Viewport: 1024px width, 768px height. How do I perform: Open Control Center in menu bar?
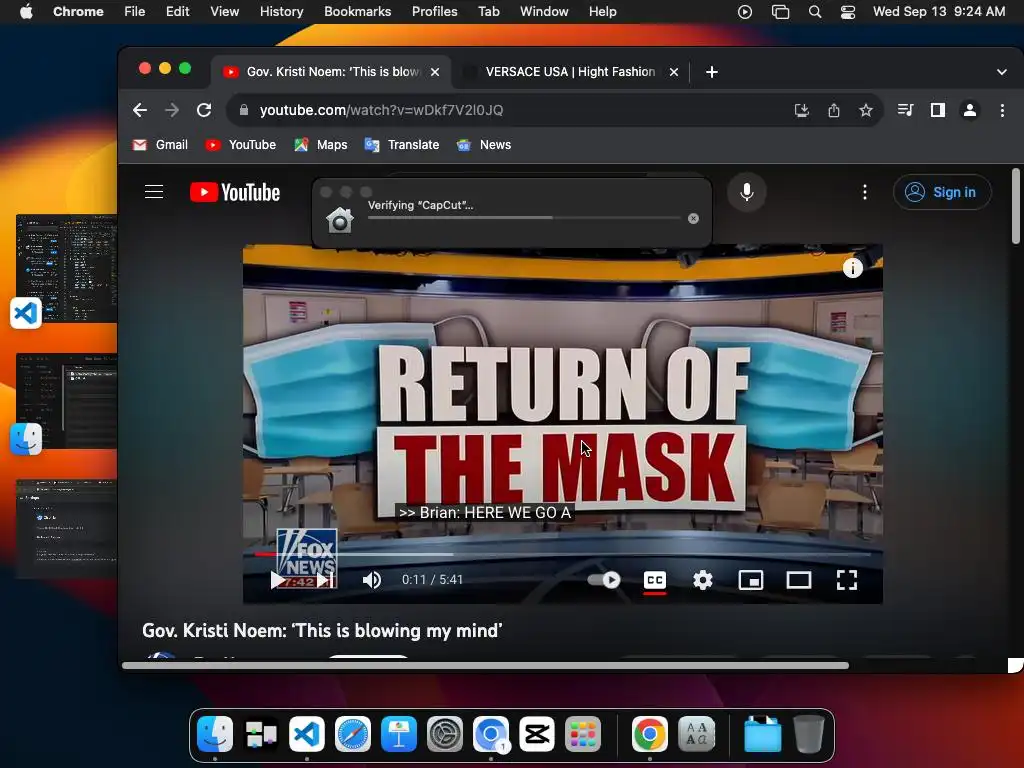click(x=848, y=12)
